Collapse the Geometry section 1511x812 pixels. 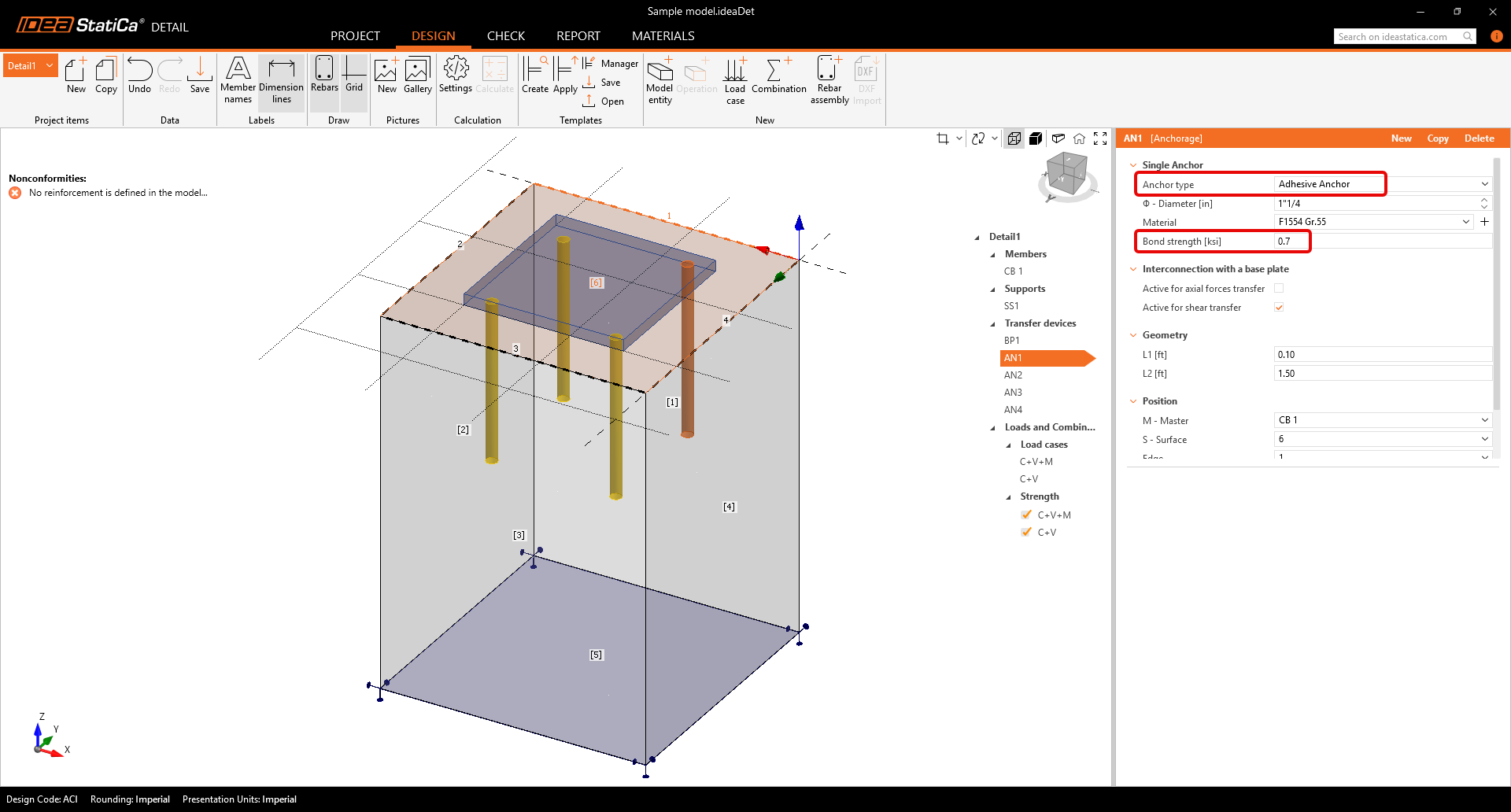[x=1133, y=335]
